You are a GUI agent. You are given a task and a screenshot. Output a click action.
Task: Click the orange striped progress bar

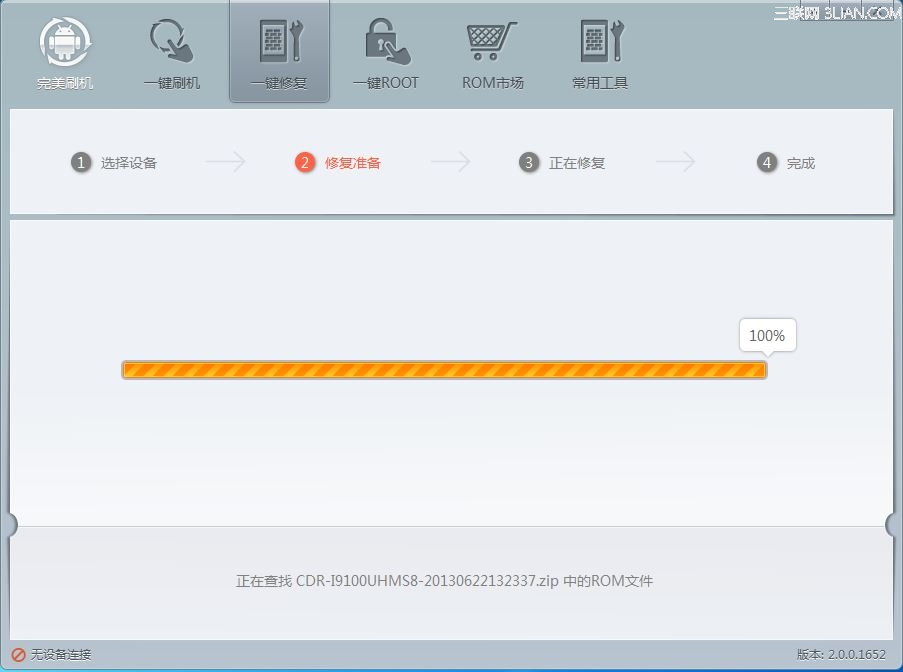pos(444,370)
